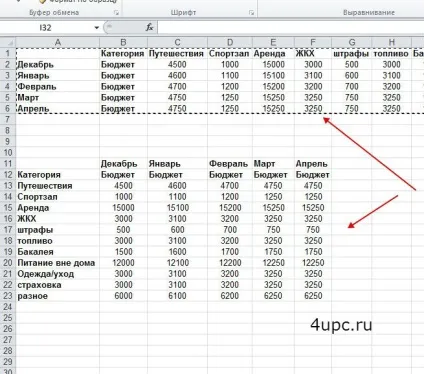Select column A header
This screenshot has width=424, height=374.
58,42
